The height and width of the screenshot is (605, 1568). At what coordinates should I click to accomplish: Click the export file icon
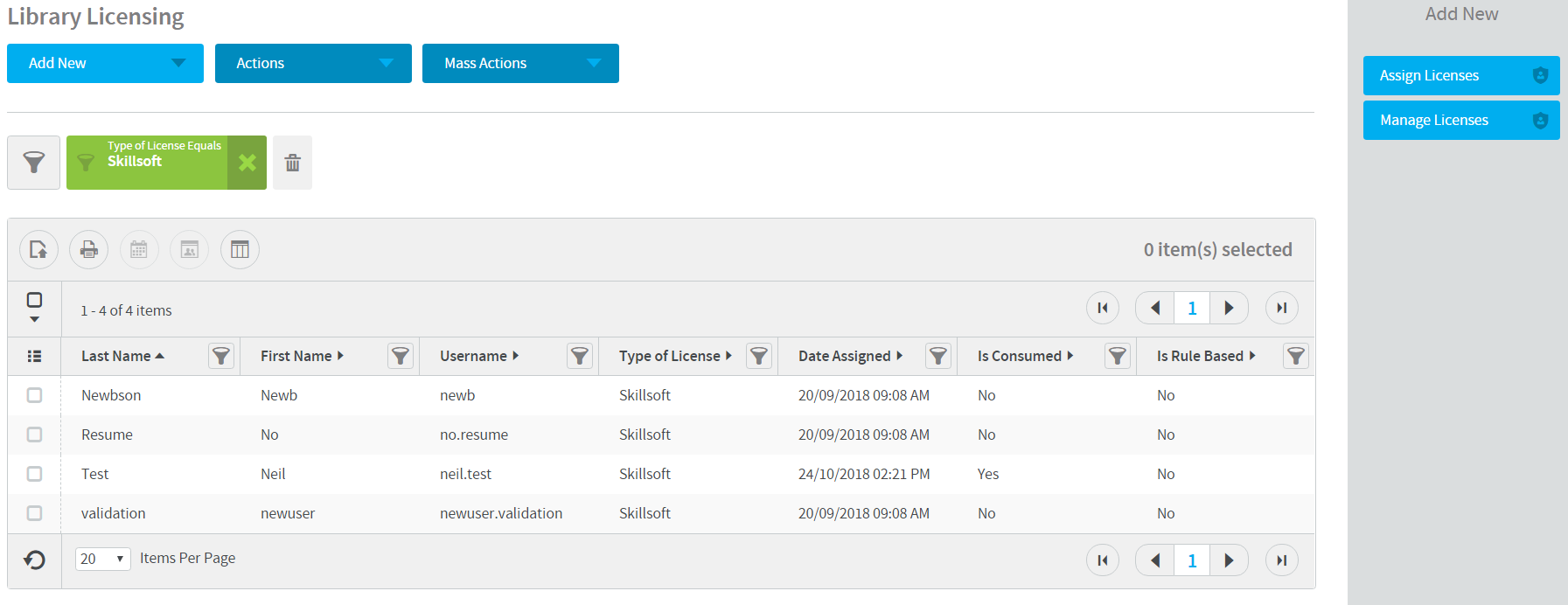pos(38,250)
